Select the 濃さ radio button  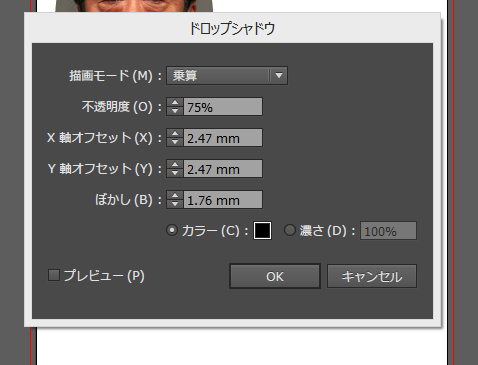pyautogui.click(x=290, y=230)
